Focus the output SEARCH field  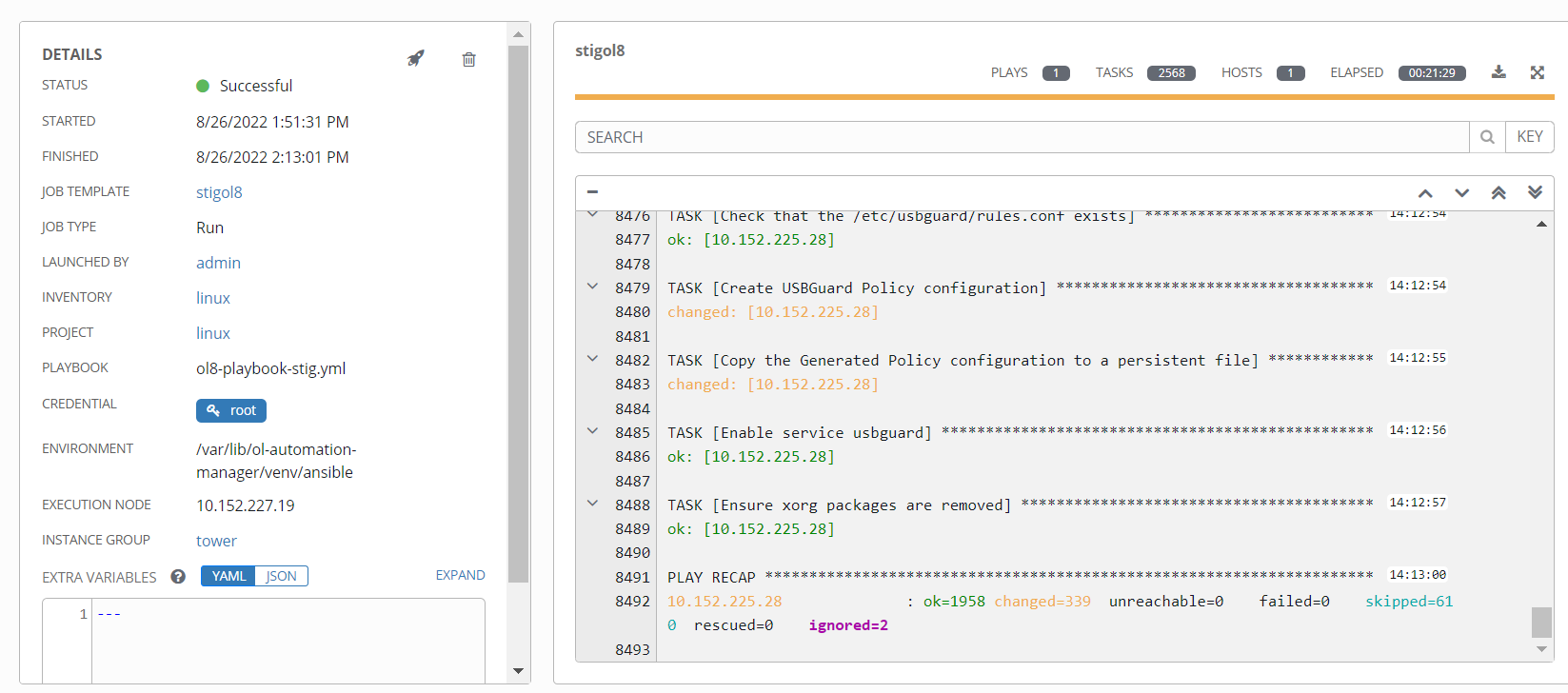pos(1022,137)
